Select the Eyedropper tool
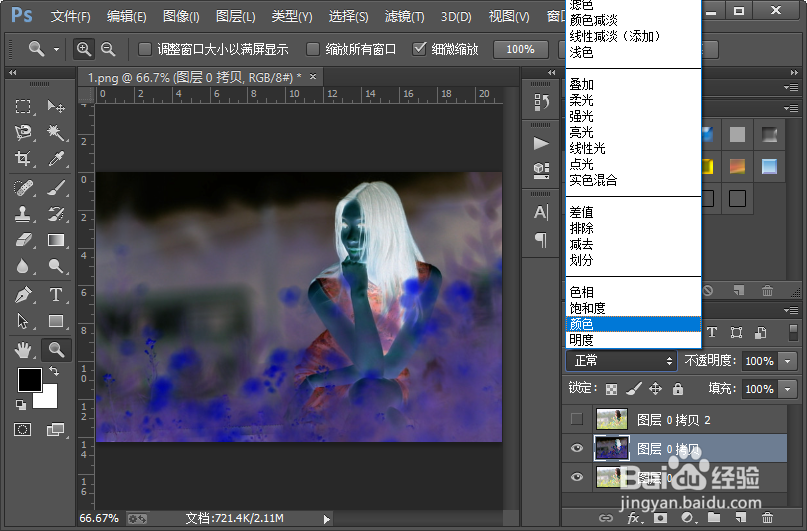Viewport: 807px width, 531px height. pos(56,158)
